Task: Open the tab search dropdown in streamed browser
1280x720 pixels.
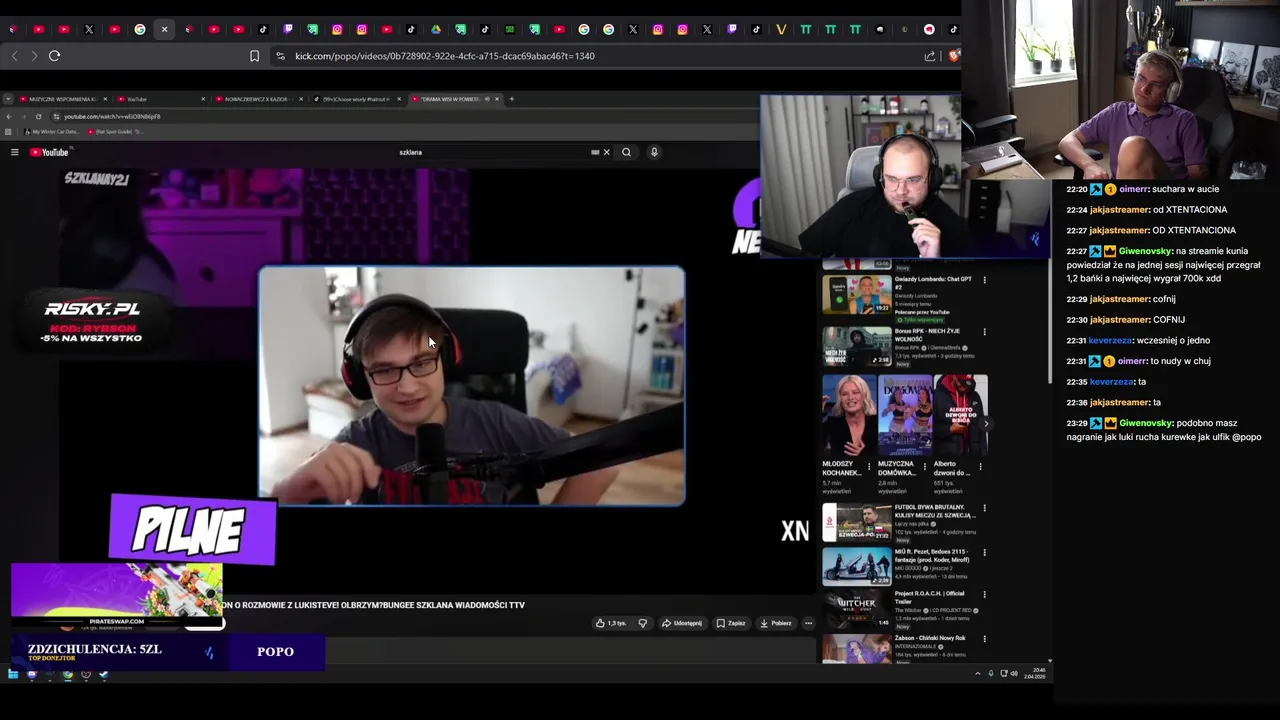Action: point(8,99)
